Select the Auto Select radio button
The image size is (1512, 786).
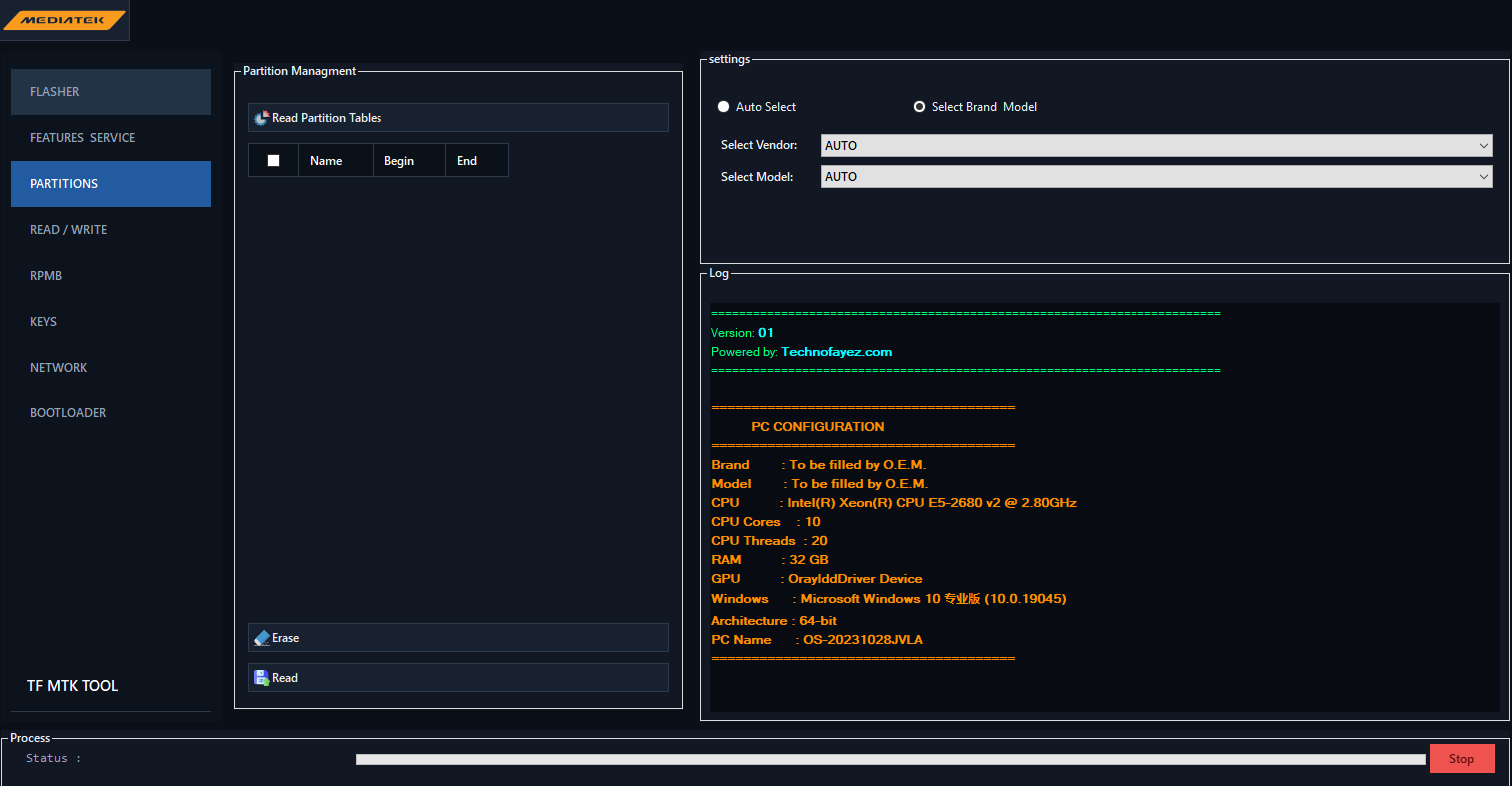724,107
